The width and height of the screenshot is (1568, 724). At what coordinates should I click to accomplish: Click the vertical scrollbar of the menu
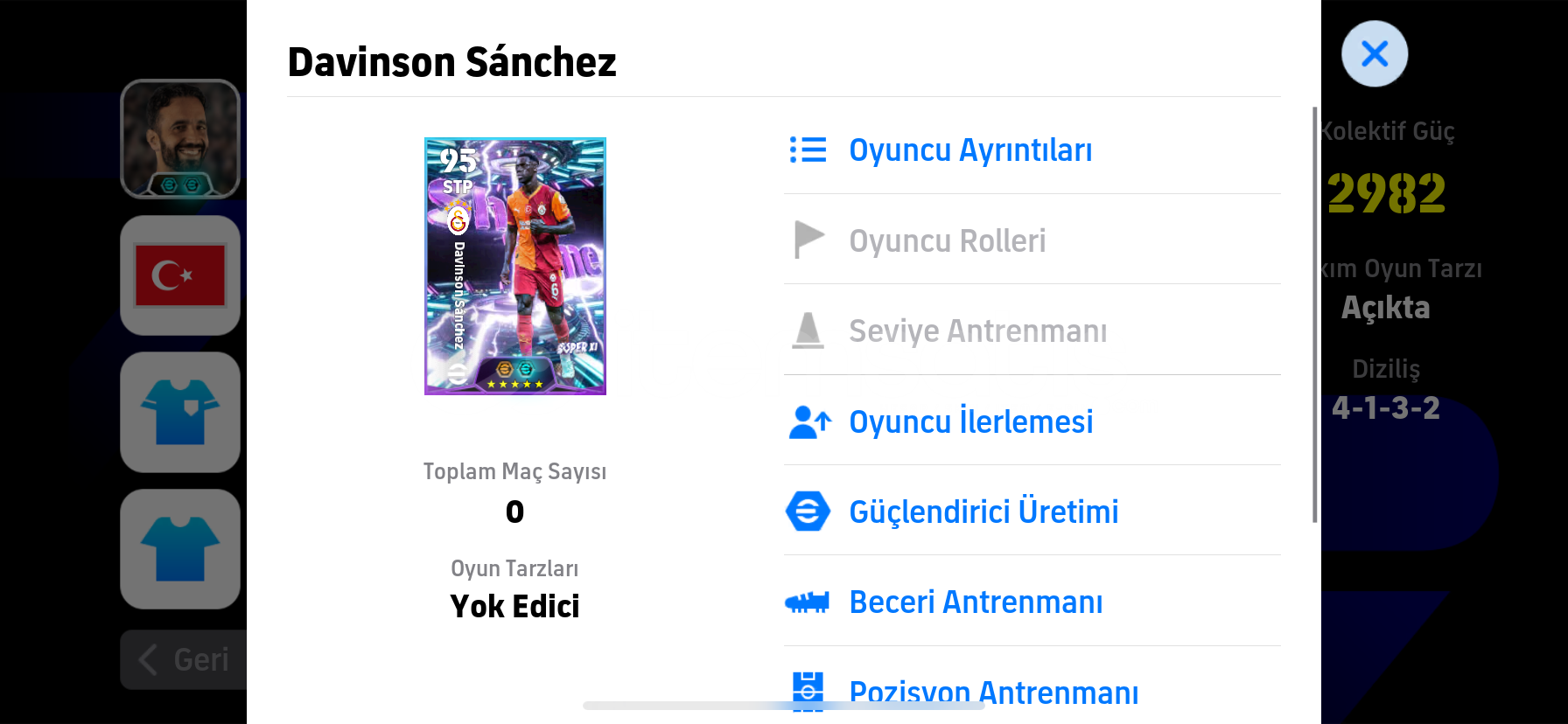pos(1314,315)
